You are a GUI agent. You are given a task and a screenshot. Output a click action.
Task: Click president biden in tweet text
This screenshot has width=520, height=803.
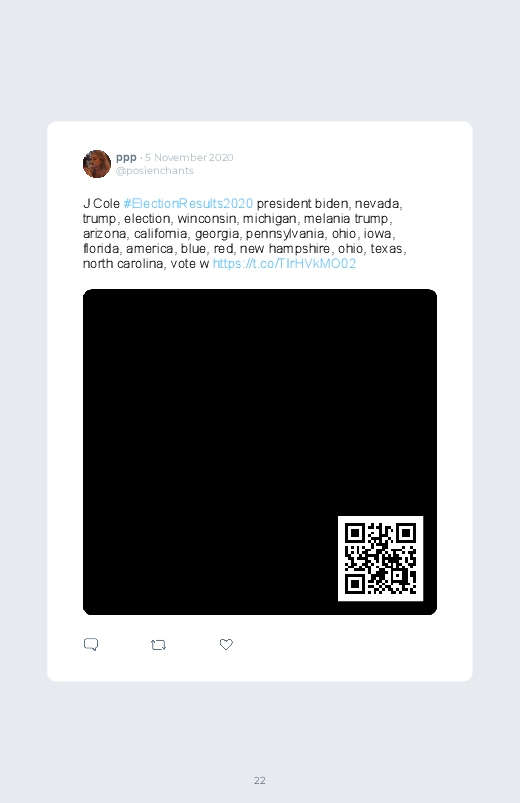coord(302,203)
